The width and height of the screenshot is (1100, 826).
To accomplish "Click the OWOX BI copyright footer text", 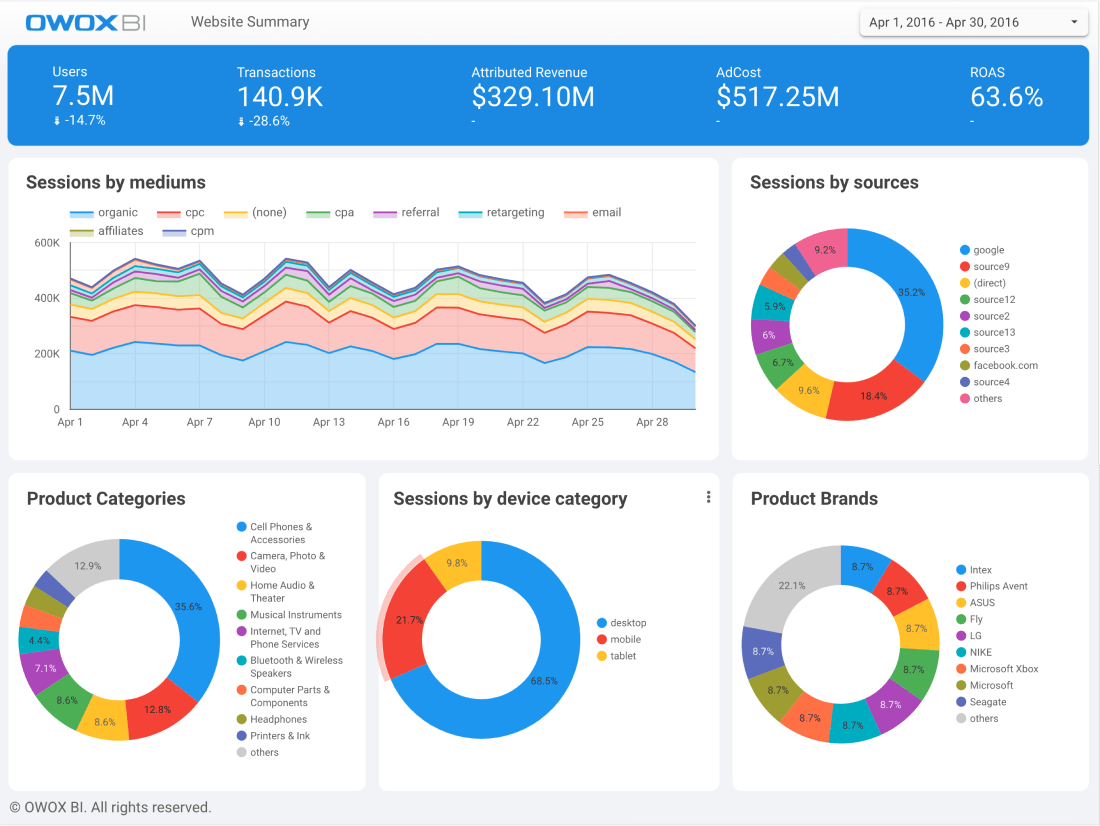I will point(110,807).
